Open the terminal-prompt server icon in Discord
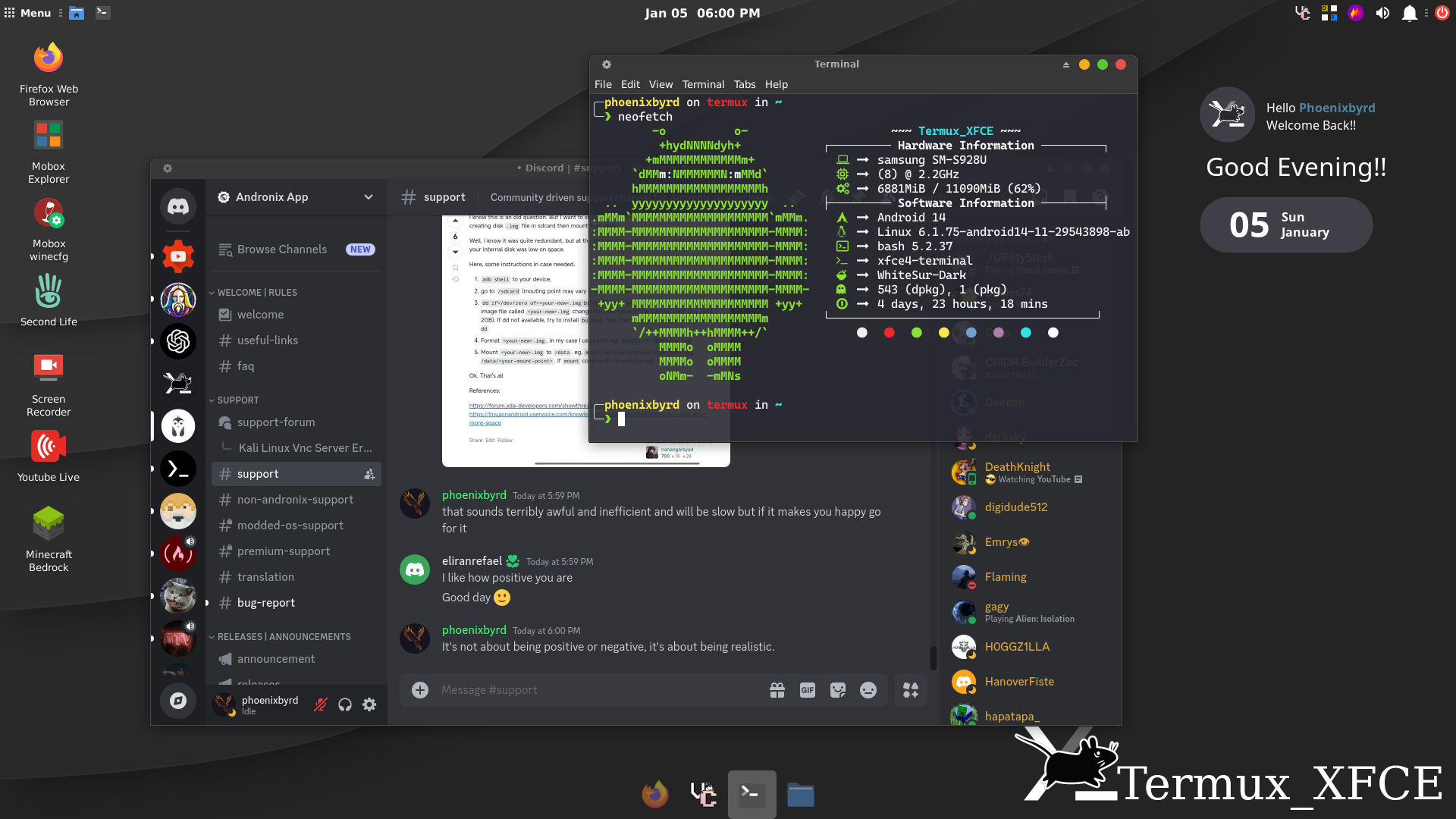This screenshot has height=819, width=1456. click(178, 469)
